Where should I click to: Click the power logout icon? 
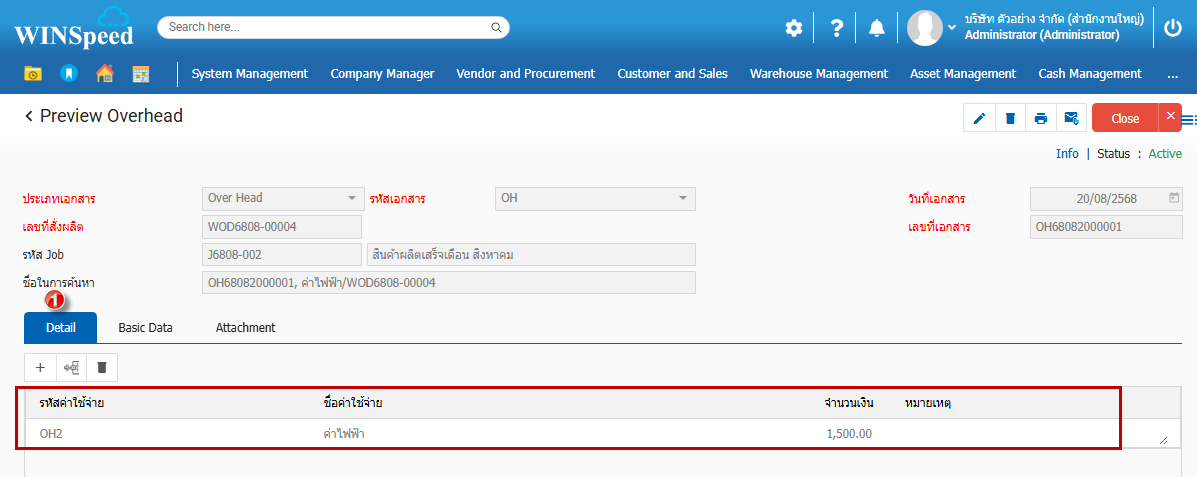[1173, 28]
